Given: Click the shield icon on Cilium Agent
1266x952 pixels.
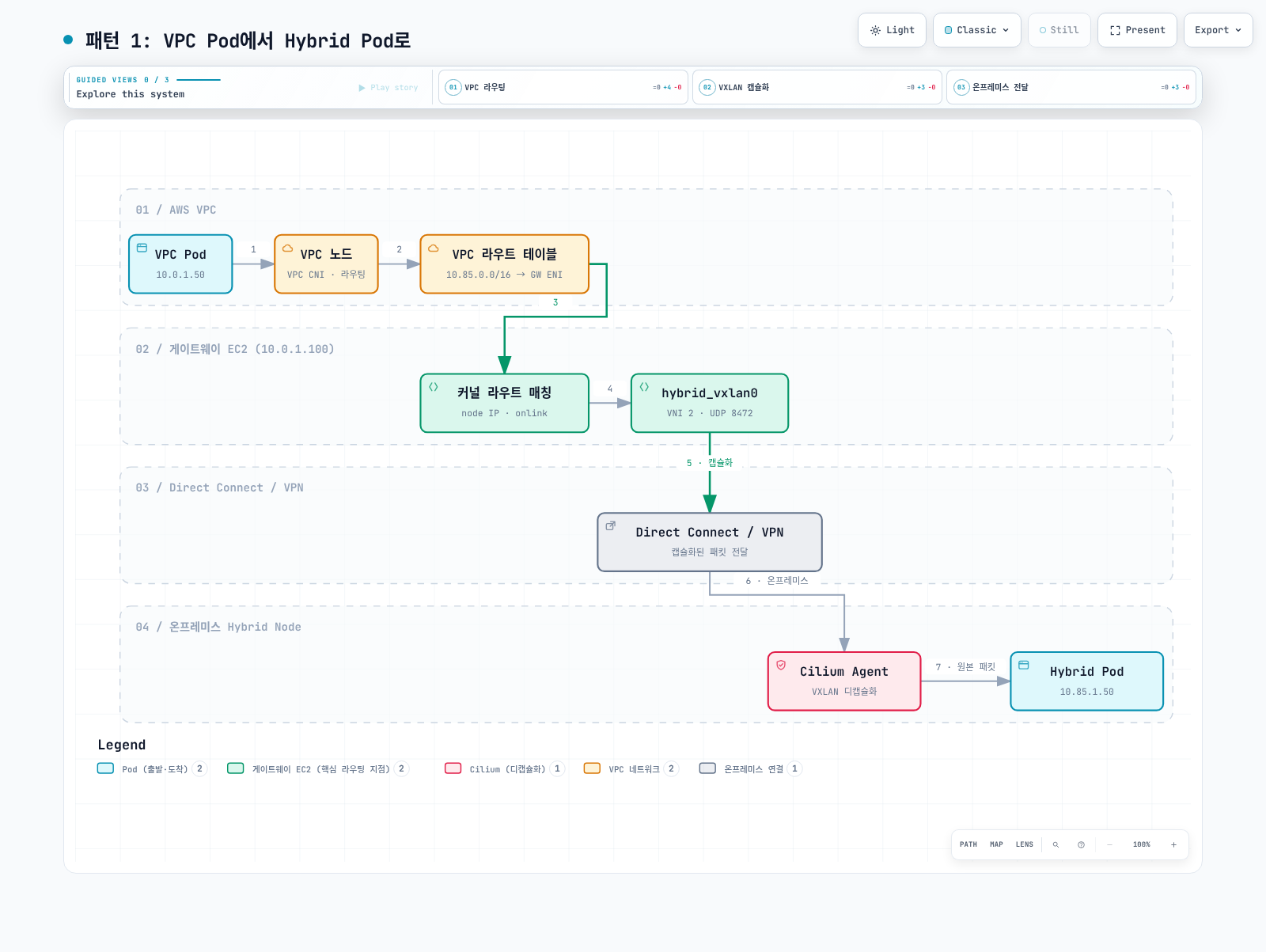Looking at the screenshot, I should [781, 665].
